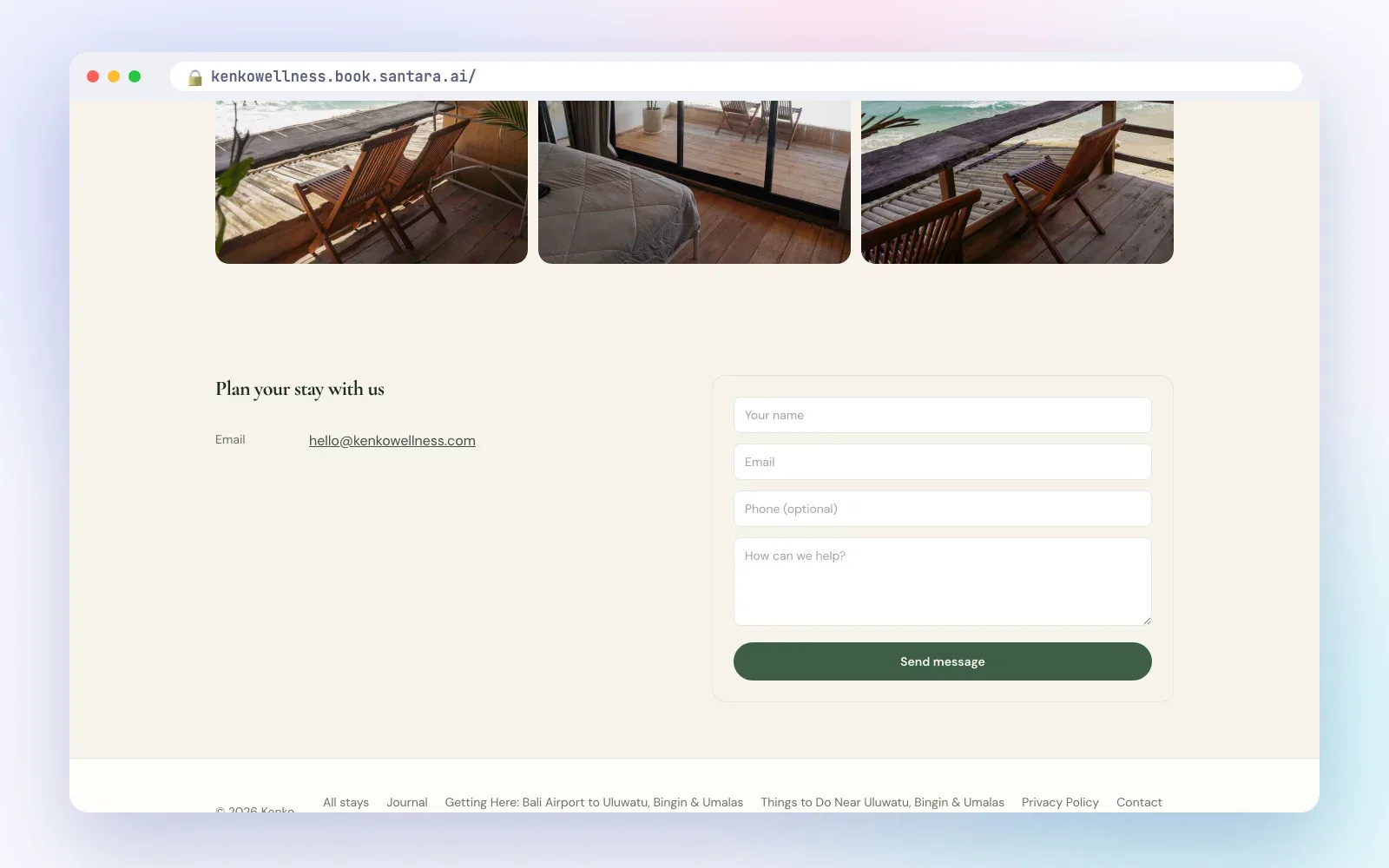Click the How can we help? textarea
This screenshot has height=868, width=1389.
(943, 582)
